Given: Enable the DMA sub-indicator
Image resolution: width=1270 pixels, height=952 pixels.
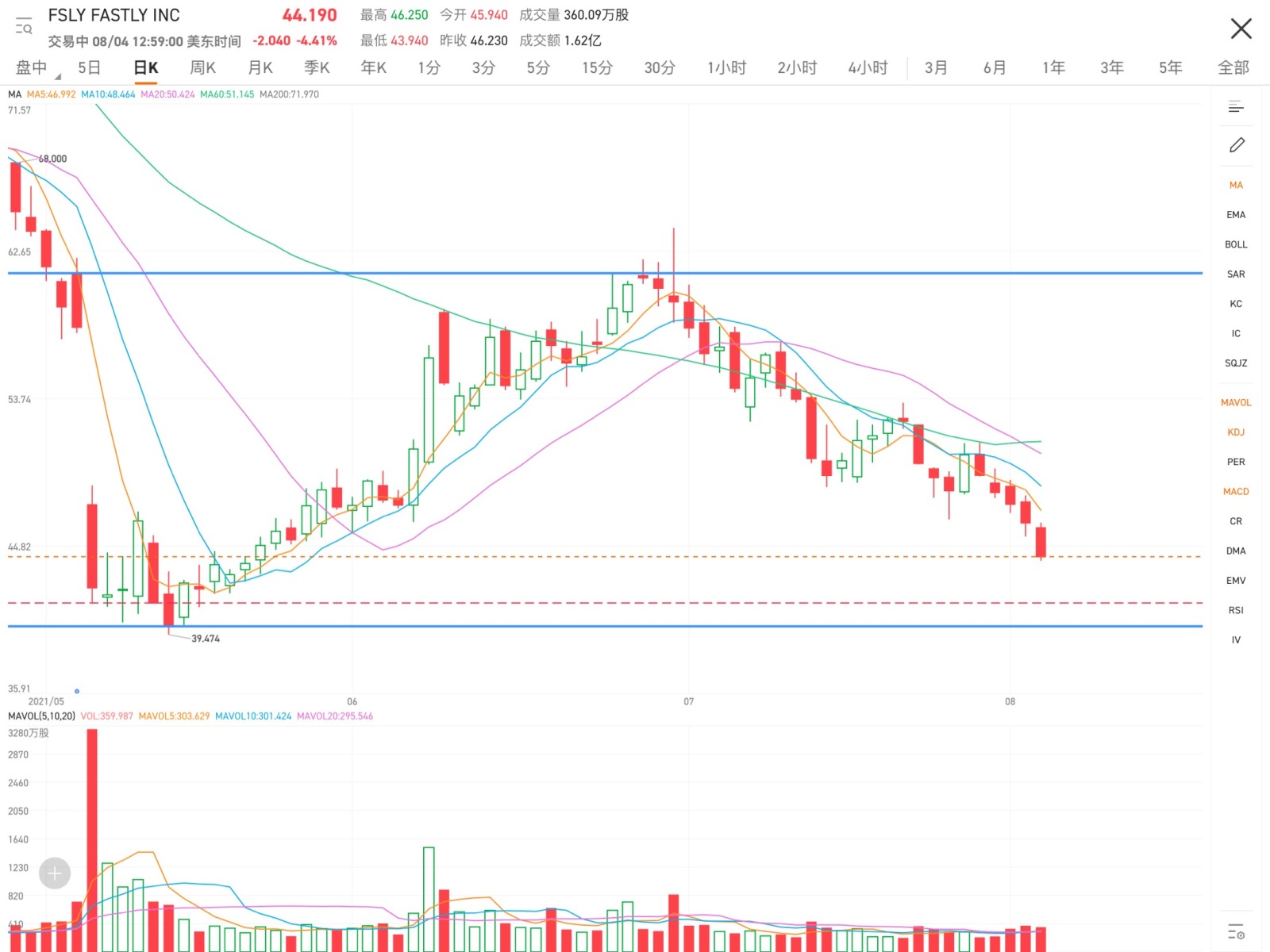Looking at the screenshot, I should (x=1236, y=551).
